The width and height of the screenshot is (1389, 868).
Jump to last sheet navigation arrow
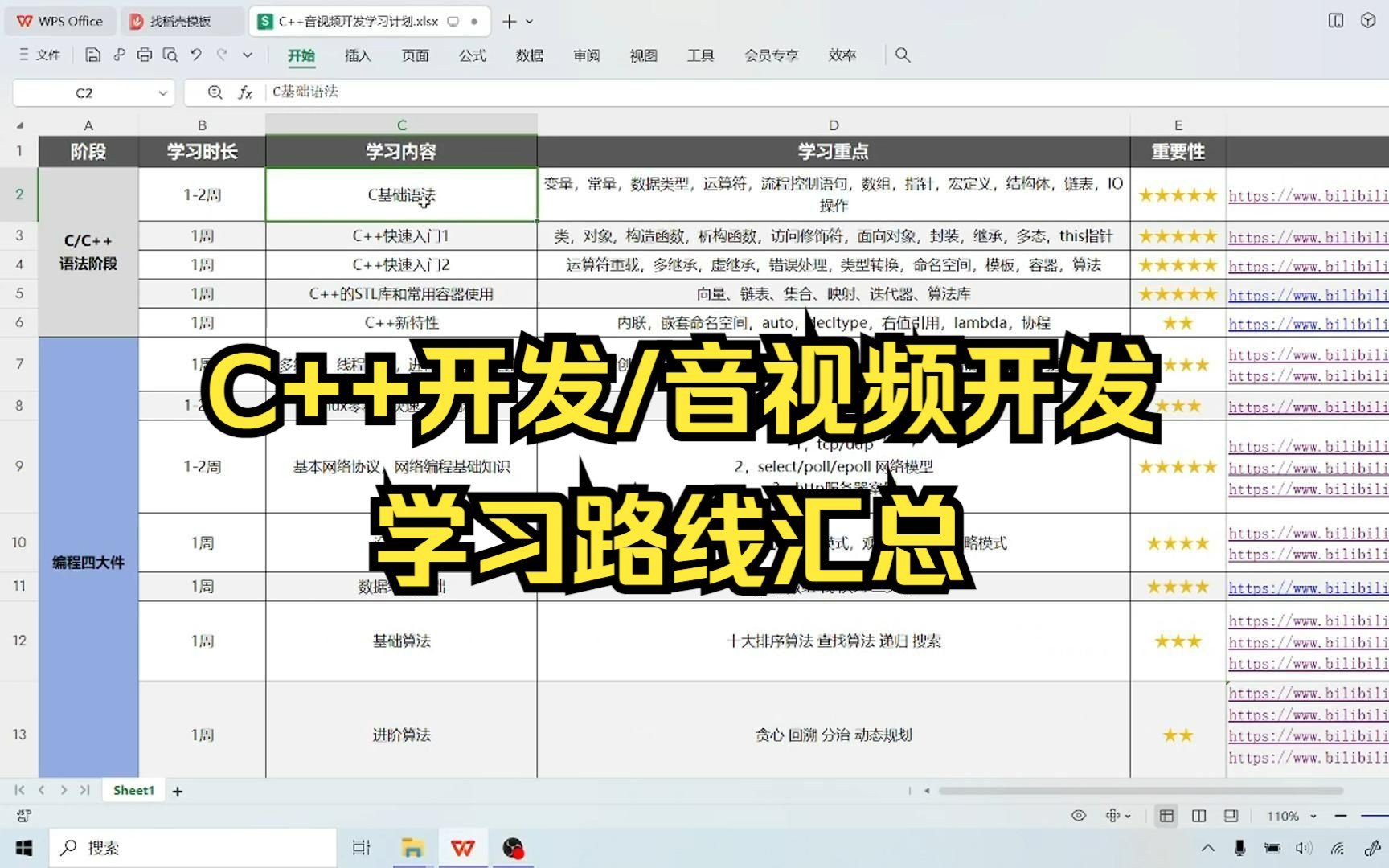click(85, 791)
